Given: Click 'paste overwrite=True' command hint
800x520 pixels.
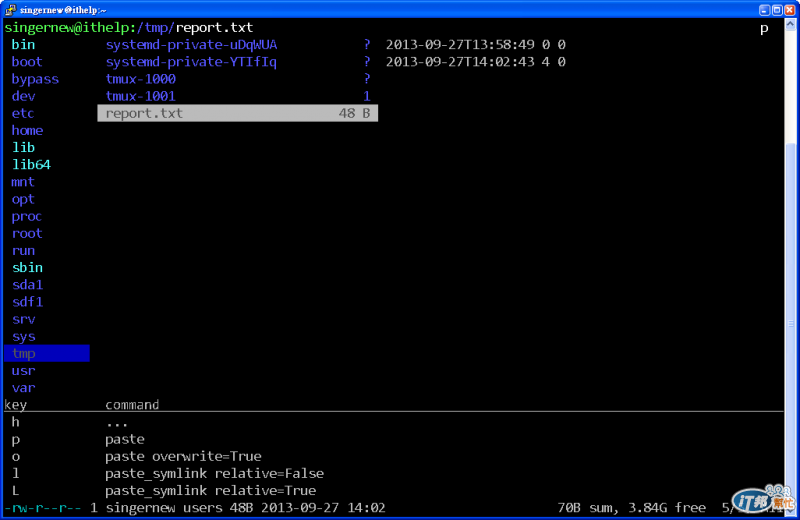Looking at the screenshot, I should pos(183,456).
